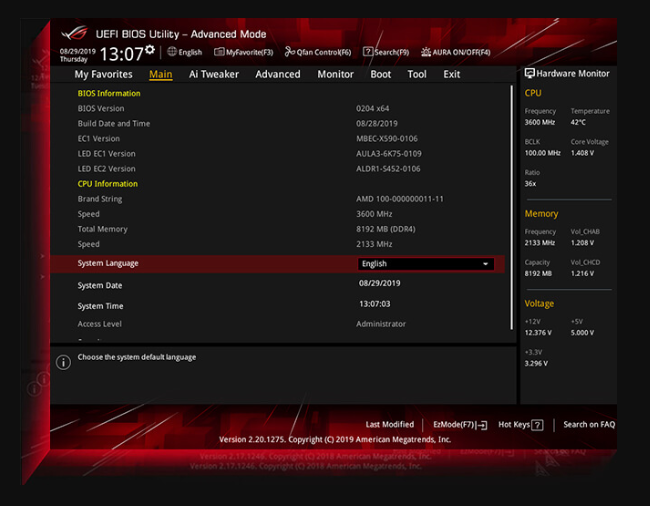Click the EzMode exit arrow icon
Screen dimensions: 650x506
pos(482,425)
